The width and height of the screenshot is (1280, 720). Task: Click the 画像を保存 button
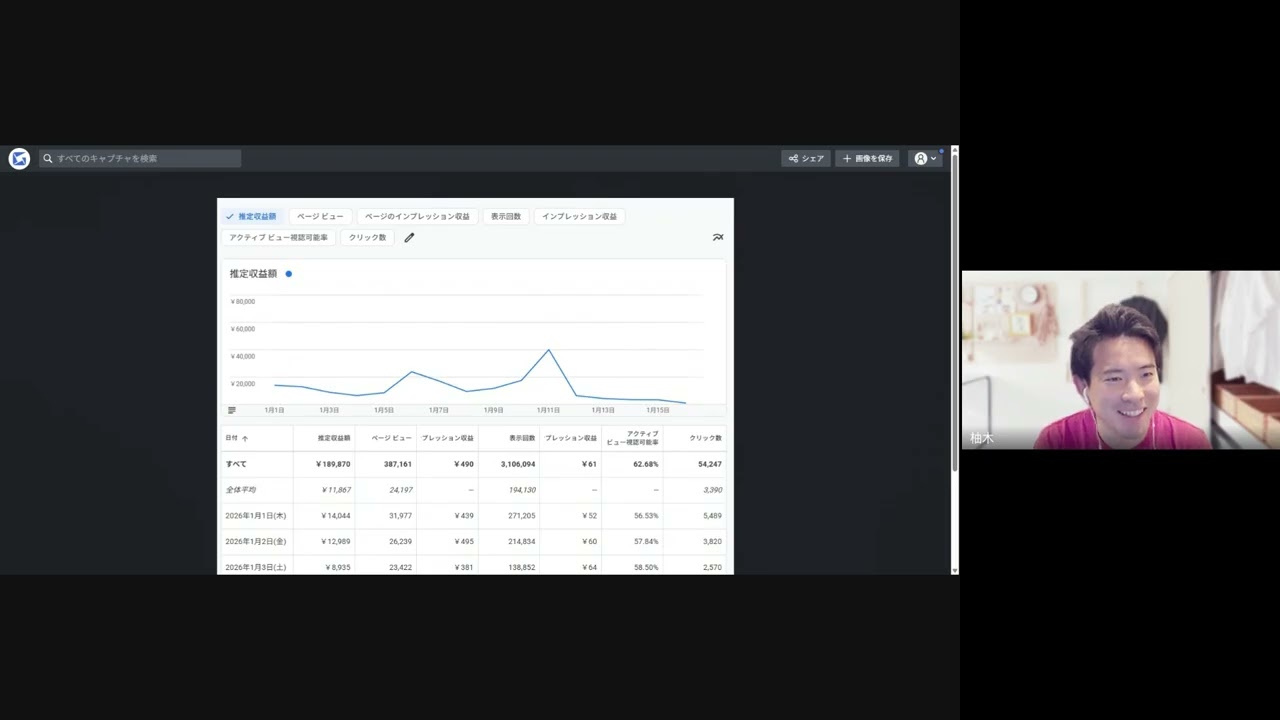tap(867, 158)
